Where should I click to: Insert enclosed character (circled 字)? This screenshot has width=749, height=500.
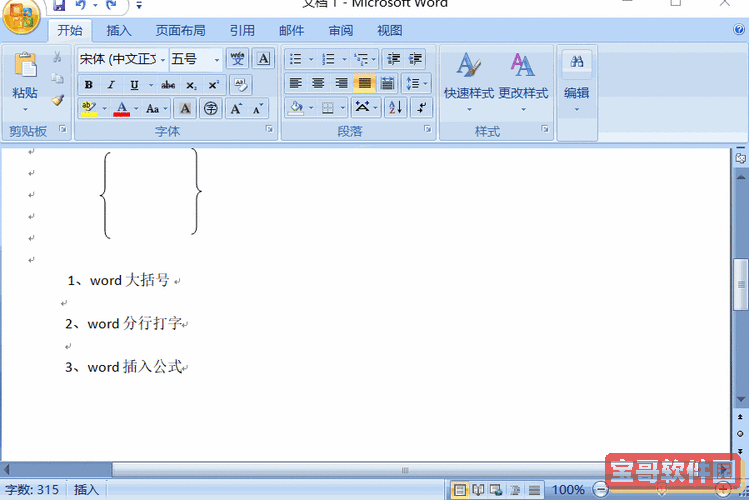[x=211, y=109]
